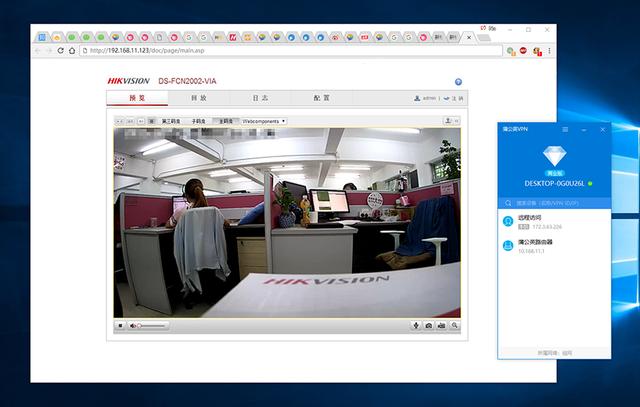This screenshot has width=640, height=407.
Task: Click the VPN window footer network label
Action: (x=554, y=353)
